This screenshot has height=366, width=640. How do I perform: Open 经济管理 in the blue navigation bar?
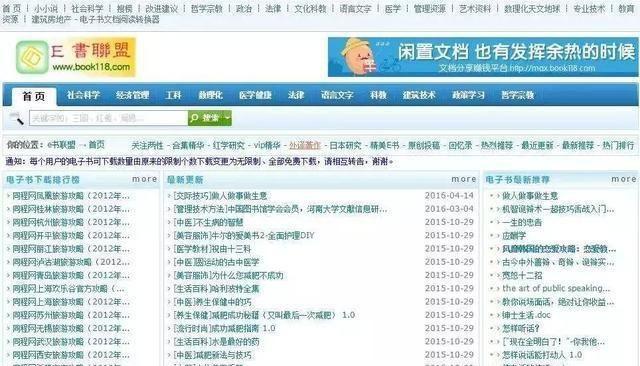coord(132,95)
